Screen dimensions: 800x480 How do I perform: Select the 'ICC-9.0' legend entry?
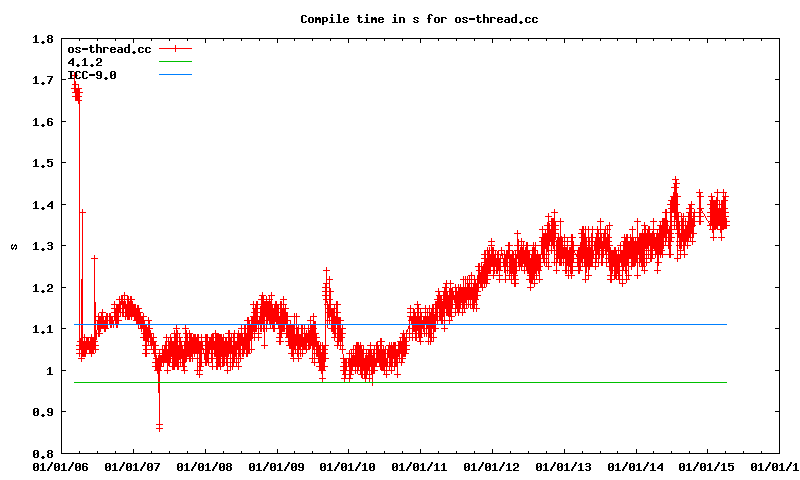point(91,75)
